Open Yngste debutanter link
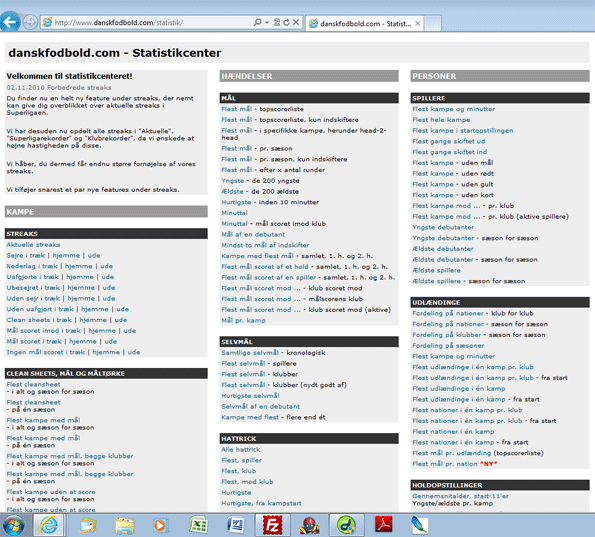 point(443,227)
